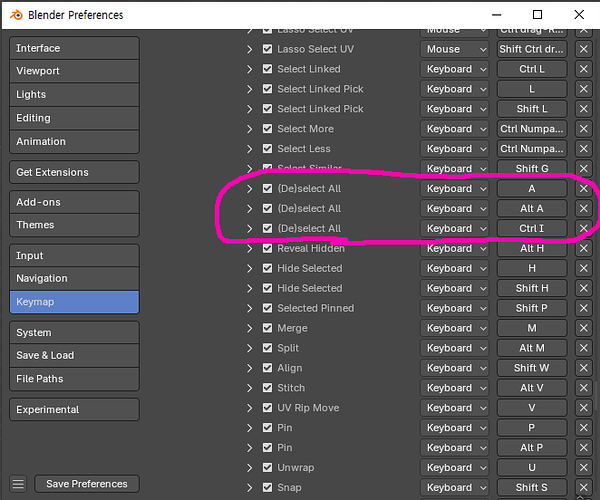The height and width of the screenshot is (500, 600).
Task: Remove the Select Linked Pick entry bound to Shift L
Action: (583, 109)
